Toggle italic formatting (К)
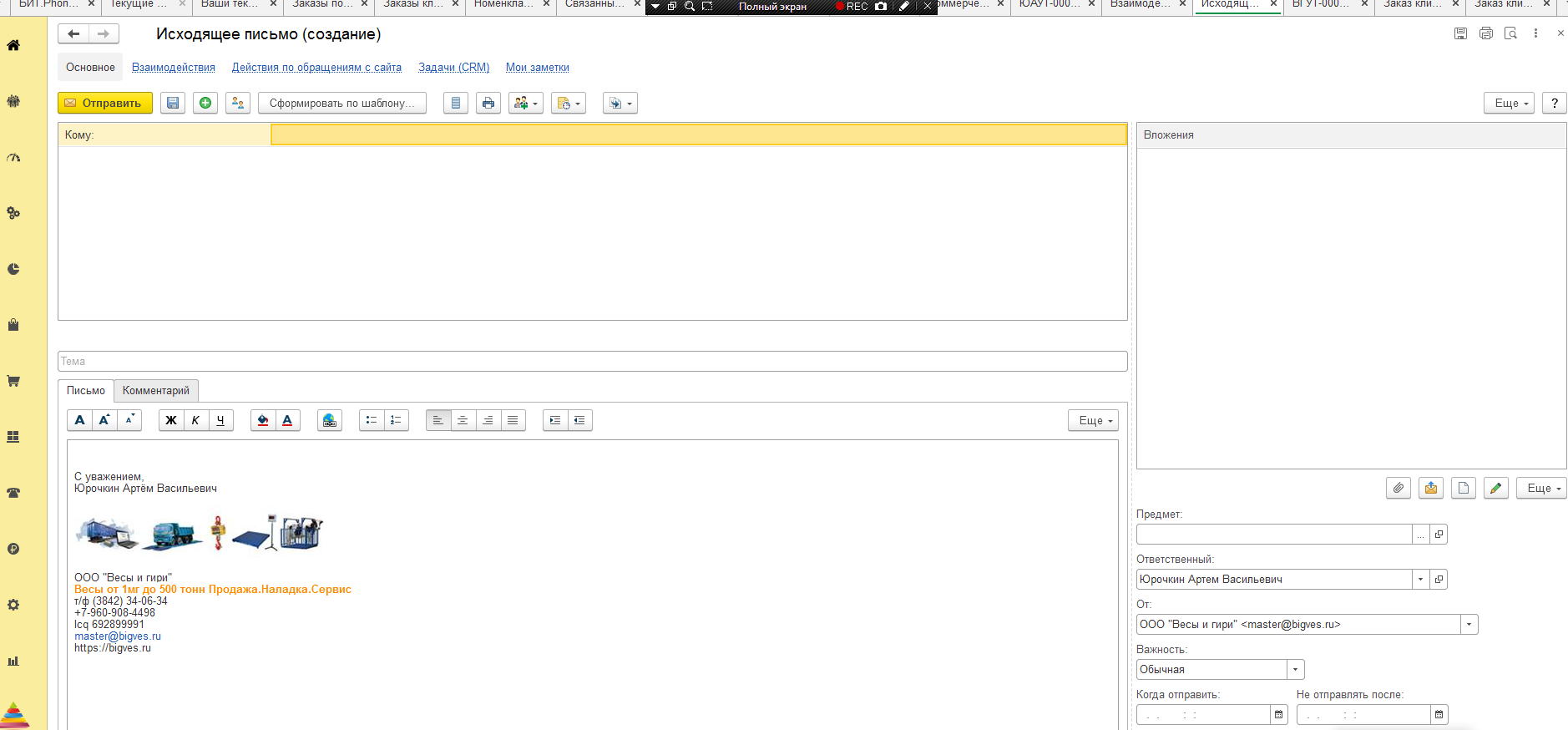 (195, 420)
